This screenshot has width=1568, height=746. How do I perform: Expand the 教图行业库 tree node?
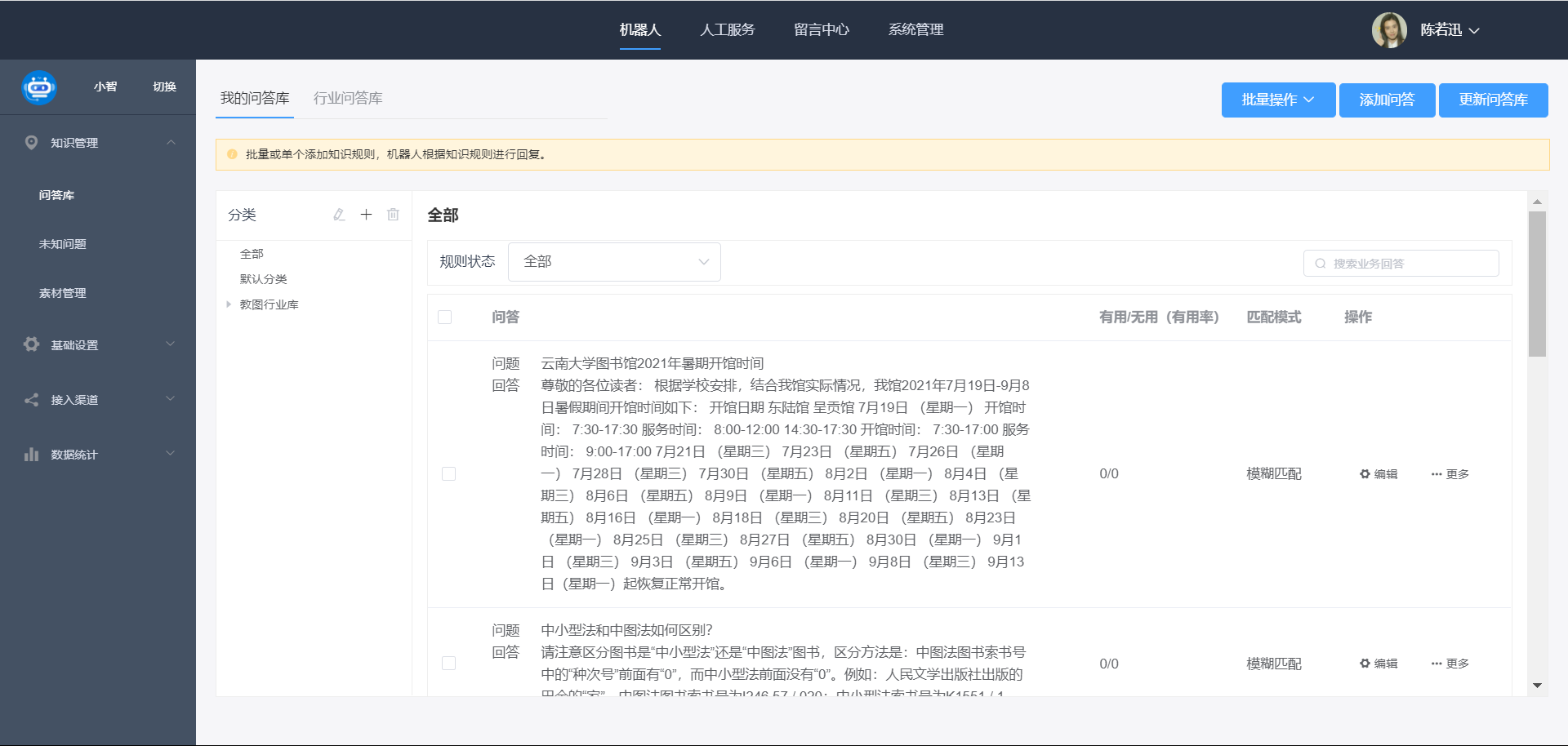pyautogui.click(x=229, y=304)
